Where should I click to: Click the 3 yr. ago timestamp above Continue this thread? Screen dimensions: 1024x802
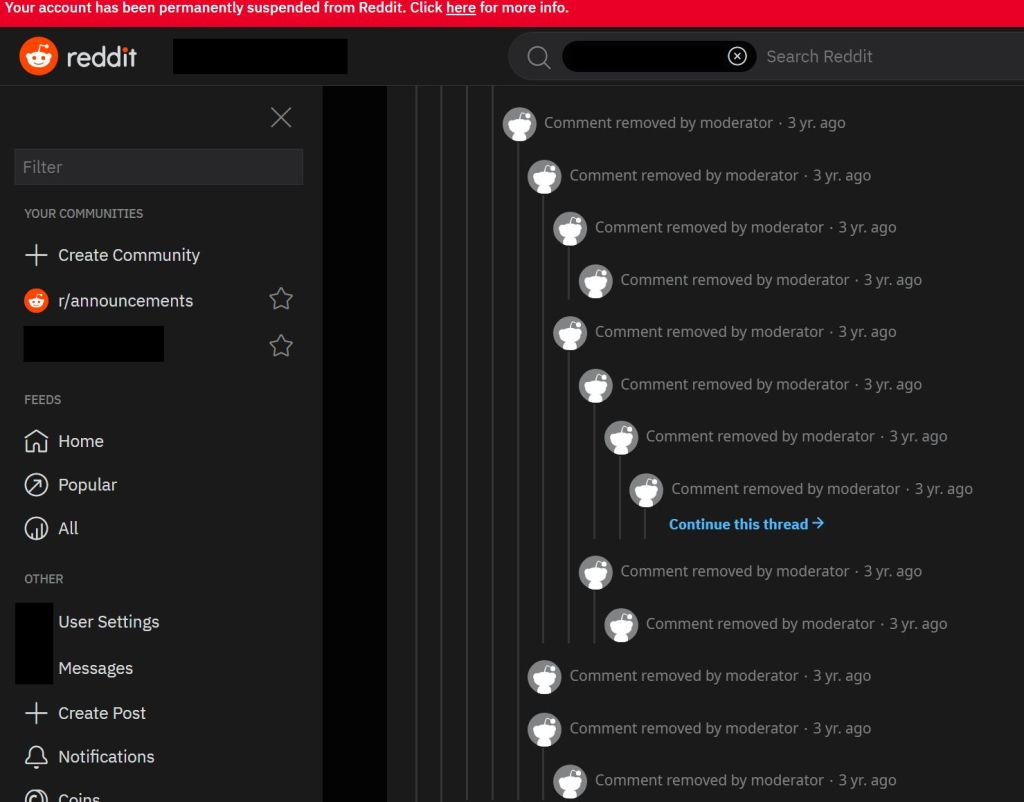pos(943,489)
